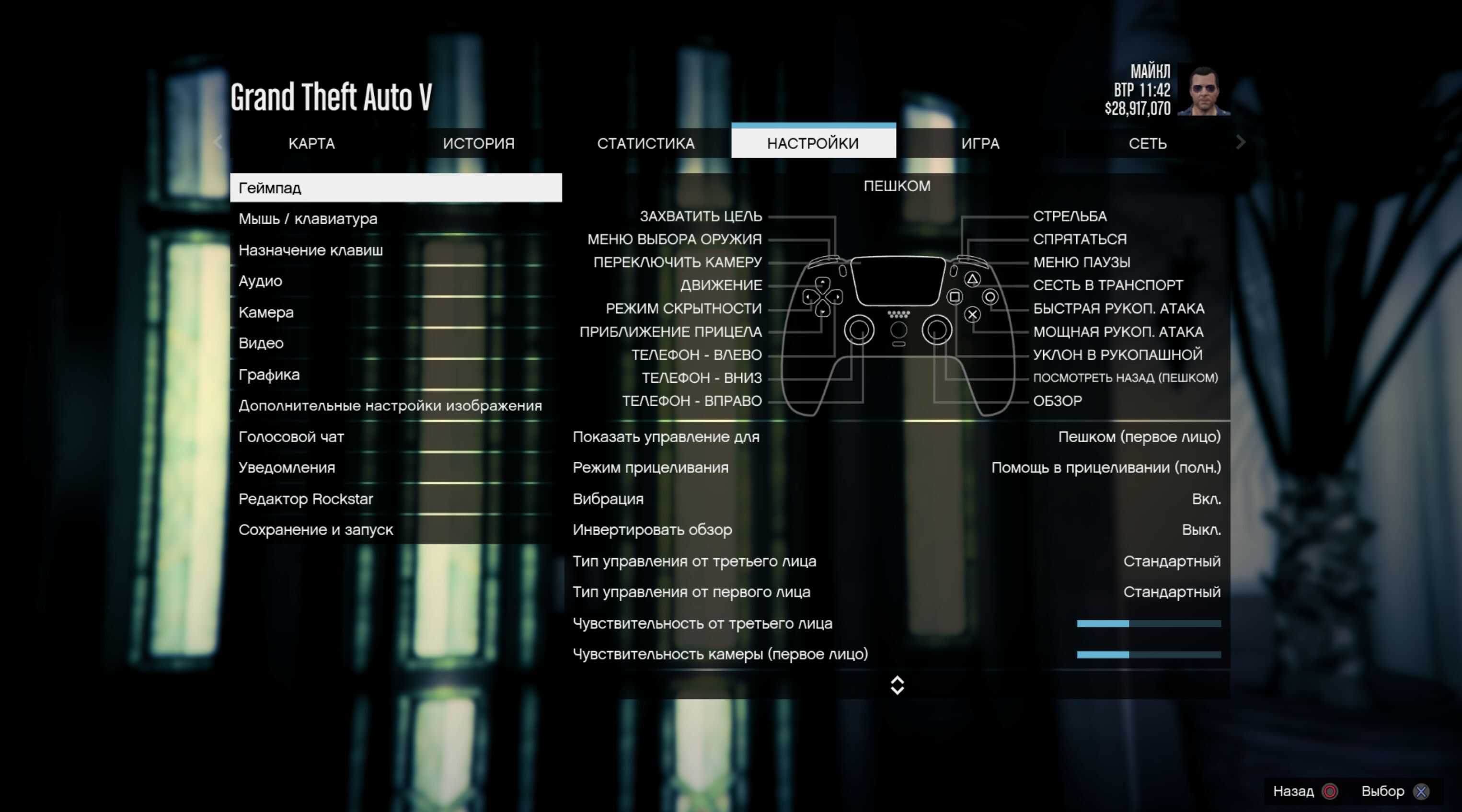
Task: Click the ТЕЛЕФОН - ВНИЗ label
Action: [x=702, y=378]
